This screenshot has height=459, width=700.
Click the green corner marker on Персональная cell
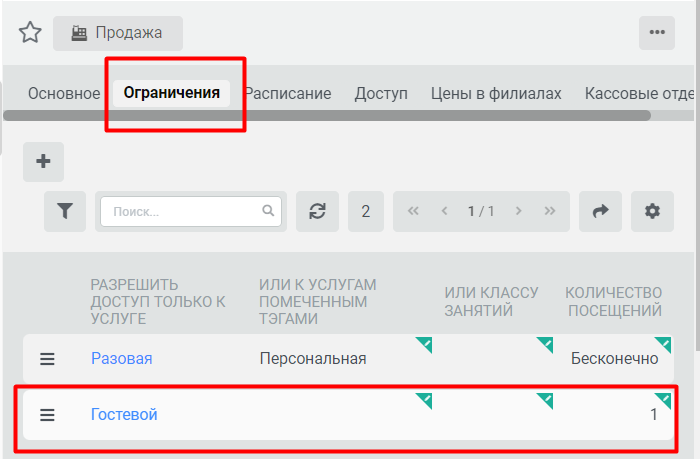424,345
